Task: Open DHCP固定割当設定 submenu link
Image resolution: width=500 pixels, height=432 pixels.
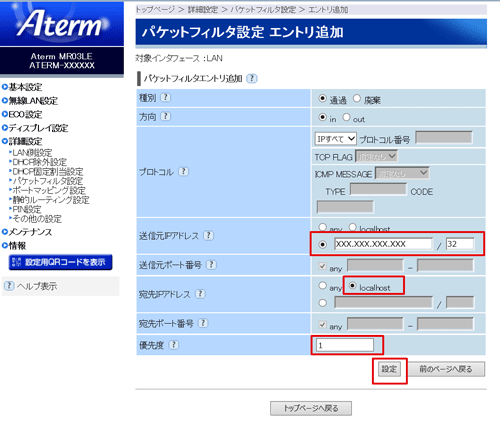Action: 48,172
